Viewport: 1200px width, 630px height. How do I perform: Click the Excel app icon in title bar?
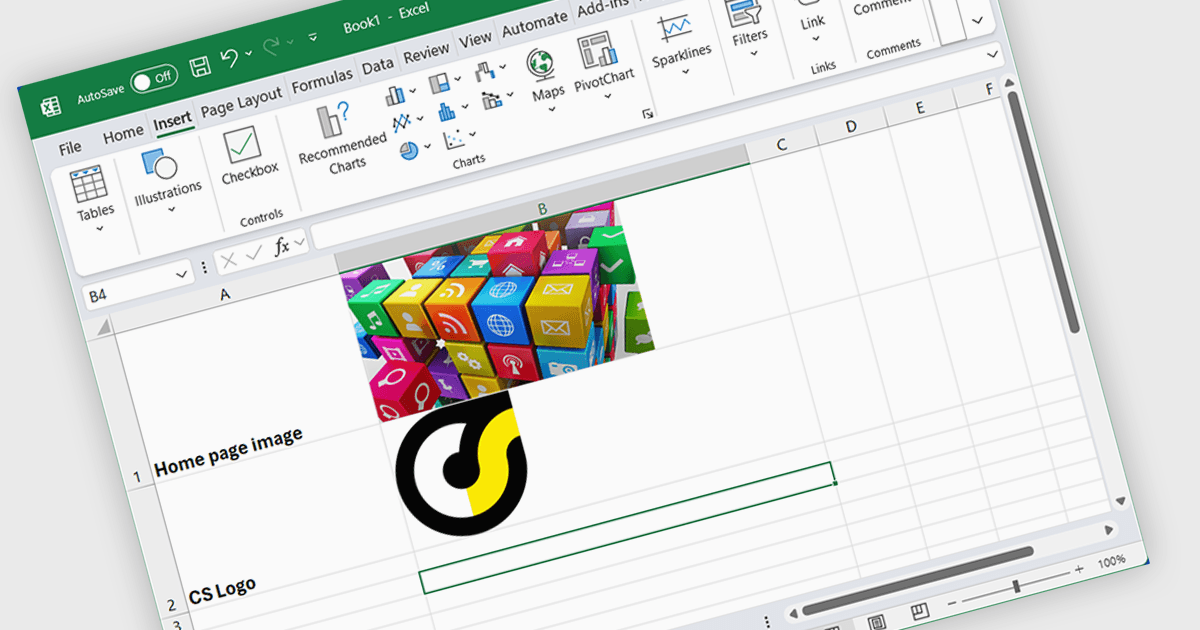[50, 108]
